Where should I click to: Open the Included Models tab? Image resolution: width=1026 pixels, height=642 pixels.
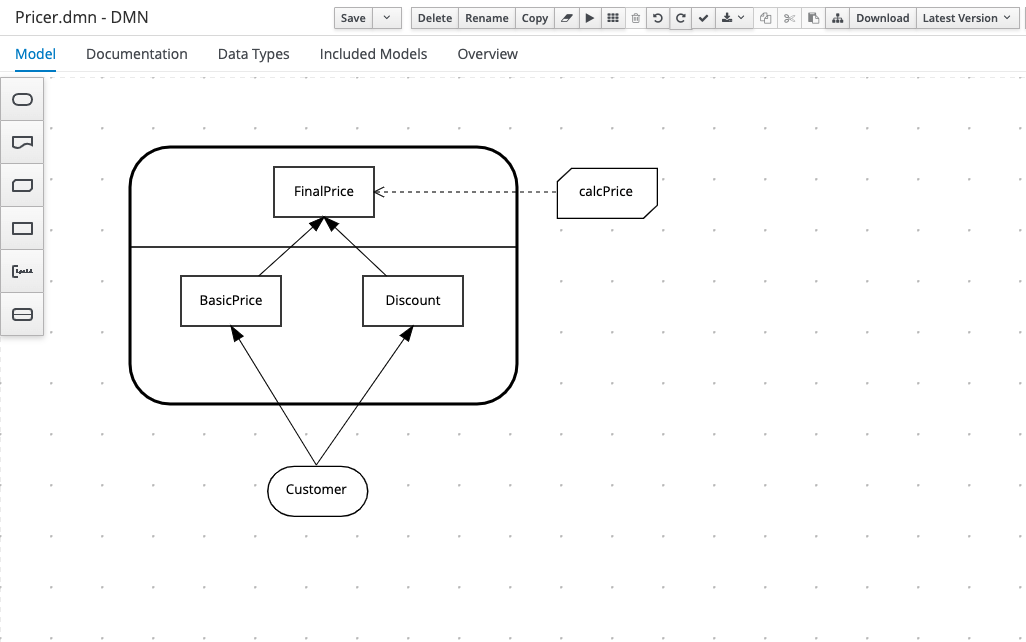(373, 54)
